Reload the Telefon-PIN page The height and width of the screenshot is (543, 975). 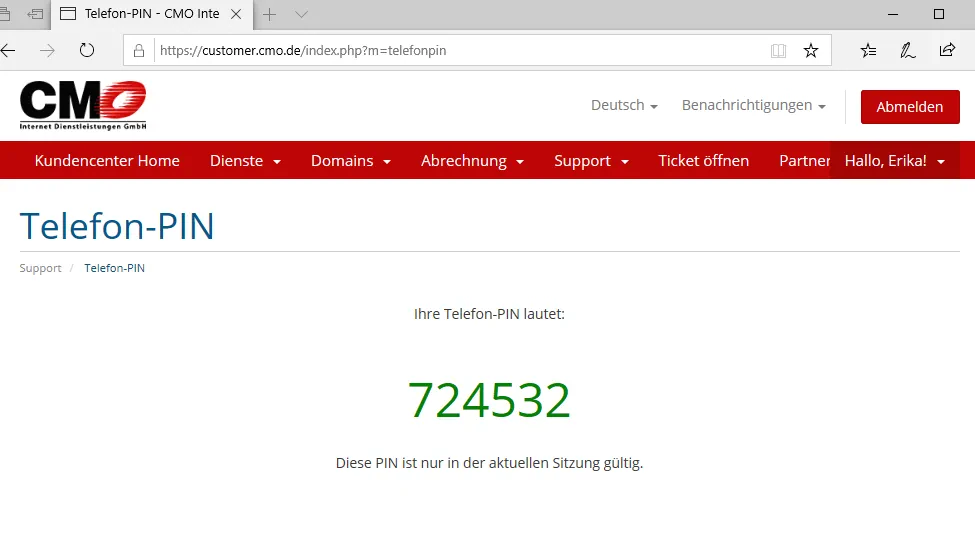click(x=87, y=50)
